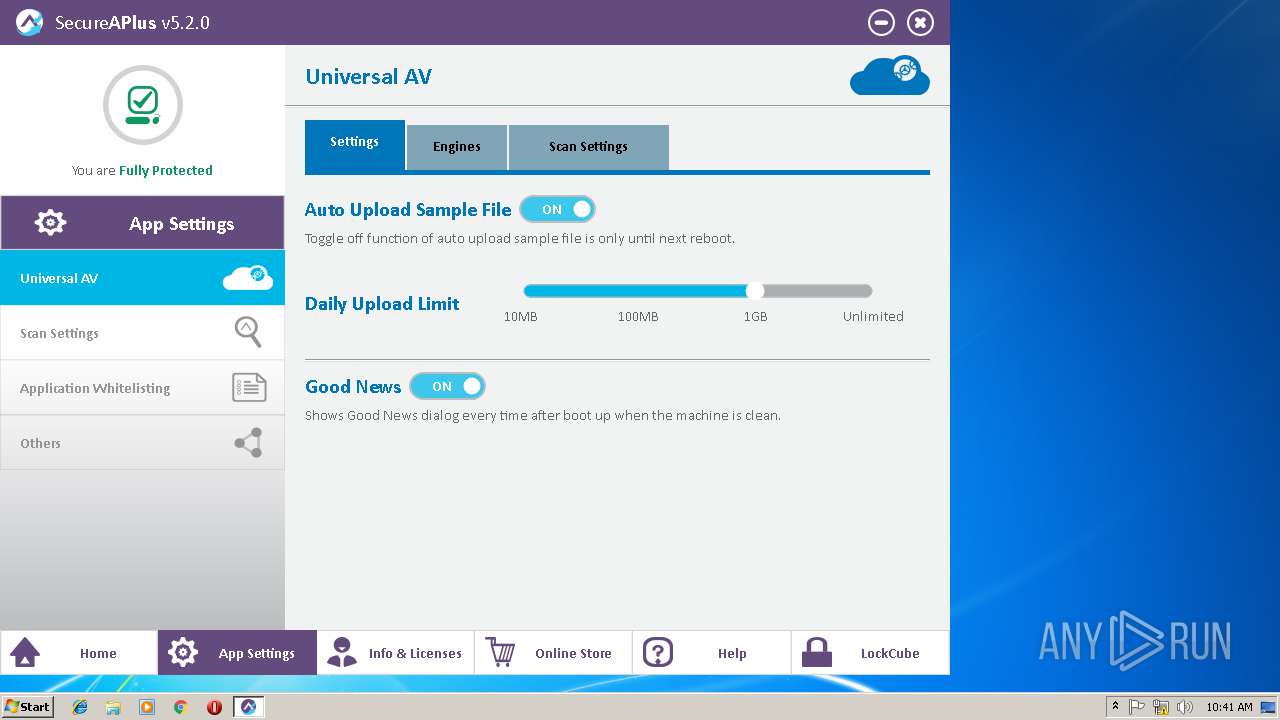Image resolution: width=1280 pixels, height=720 pixels.
Task: Open Google Chrome from the taskbar
Action: [181, 707]
